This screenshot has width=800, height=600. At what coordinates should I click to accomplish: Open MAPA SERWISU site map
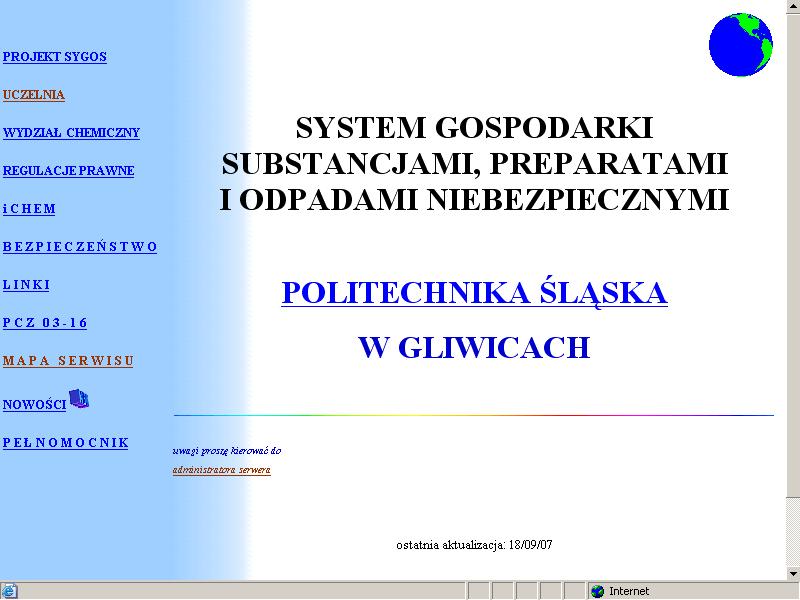pyautogui.click(x=68, y=361)
